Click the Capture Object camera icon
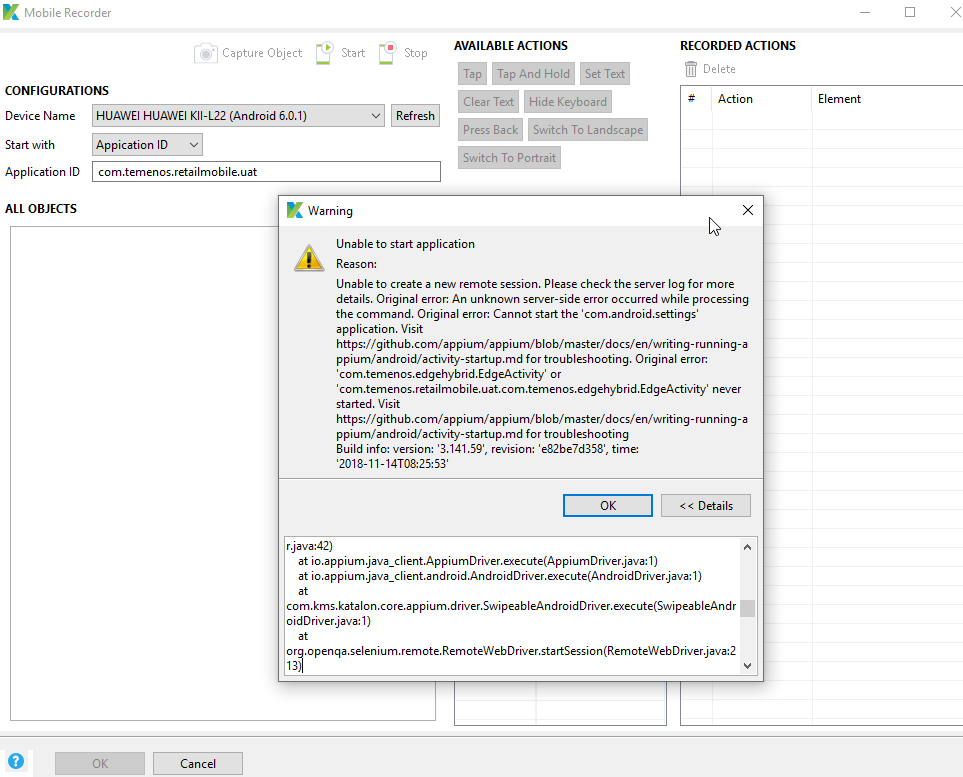 coord(208,52)
